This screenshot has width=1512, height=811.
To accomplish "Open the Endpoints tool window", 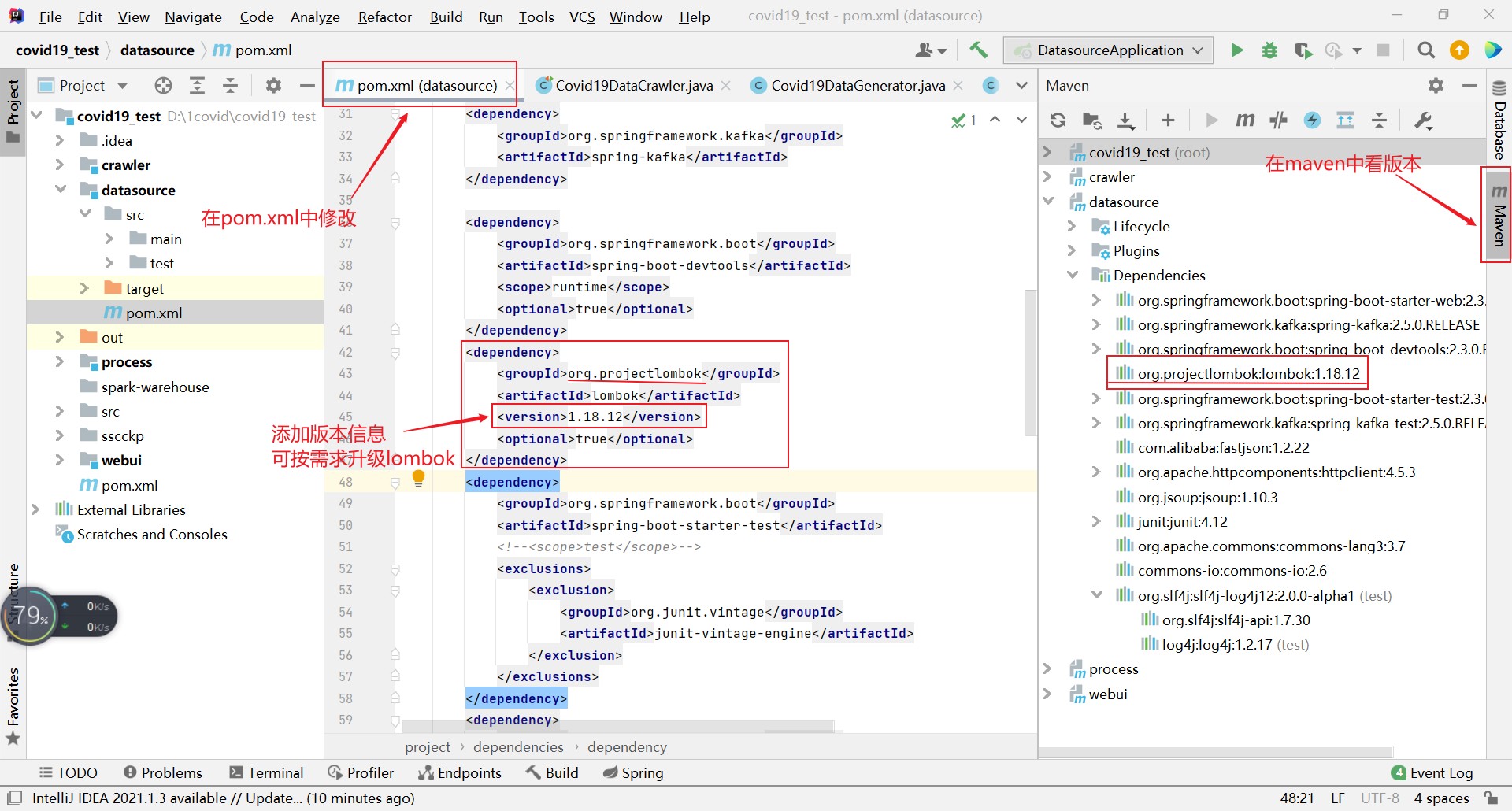I will click(460, 772).
